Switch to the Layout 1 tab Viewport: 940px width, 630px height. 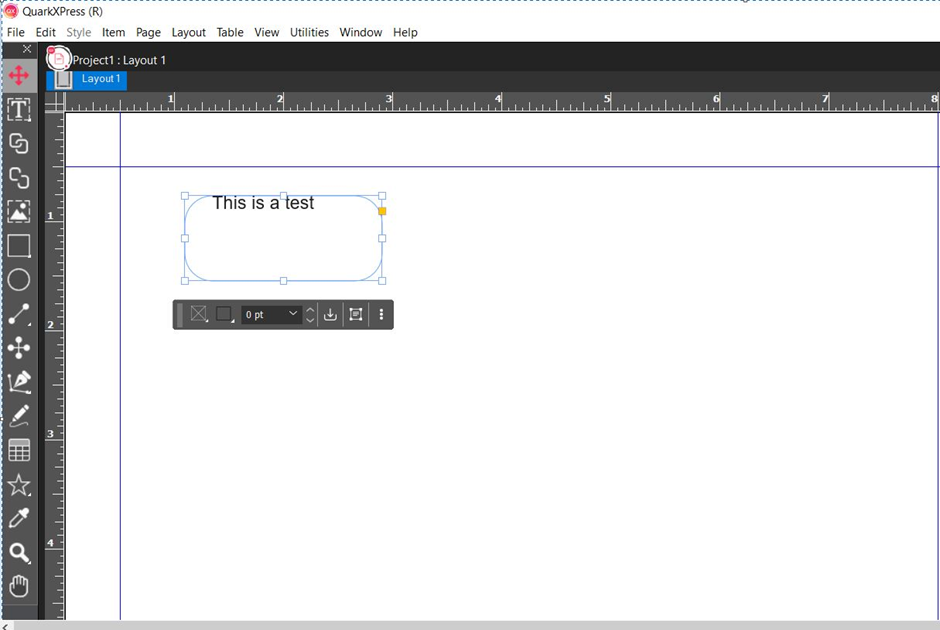pyautogui.click(x=100, y=78)
